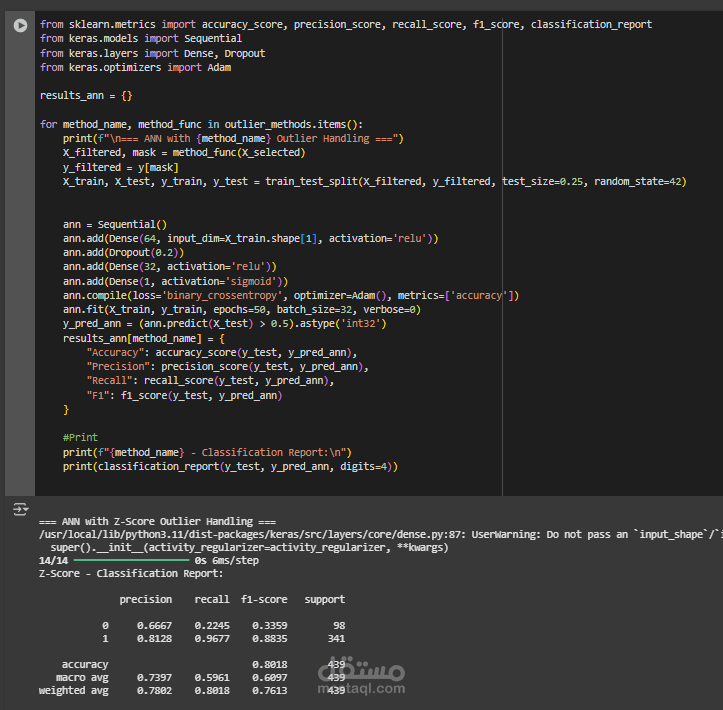723x710 pixels.
Task: Click the UserWarning dense.py output line
Action: (381, 535)
